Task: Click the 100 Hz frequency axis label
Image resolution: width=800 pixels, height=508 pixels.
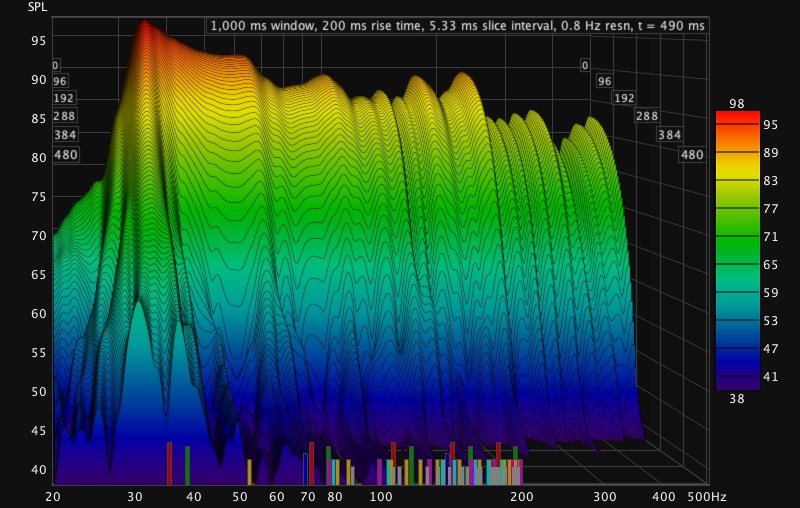Action: coord(381,496)
